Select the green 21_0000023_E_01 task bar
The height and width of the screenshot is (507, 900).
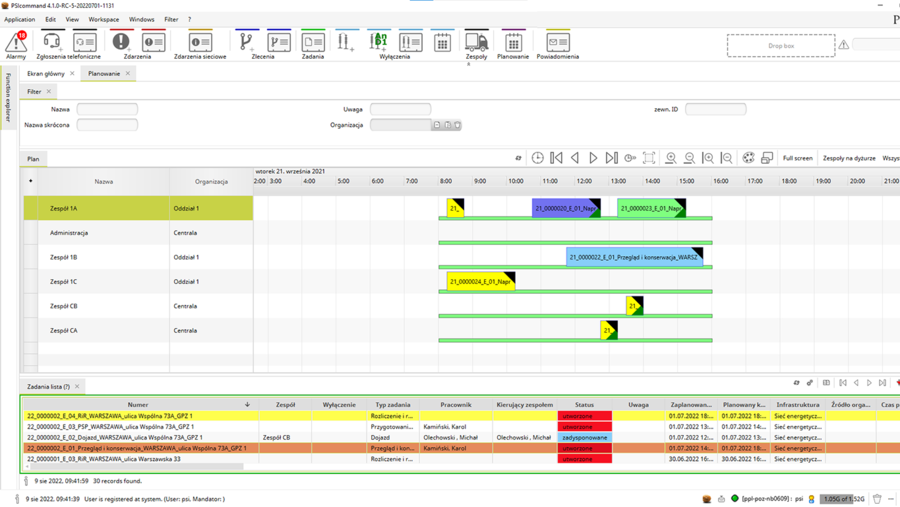pos(651,208)
